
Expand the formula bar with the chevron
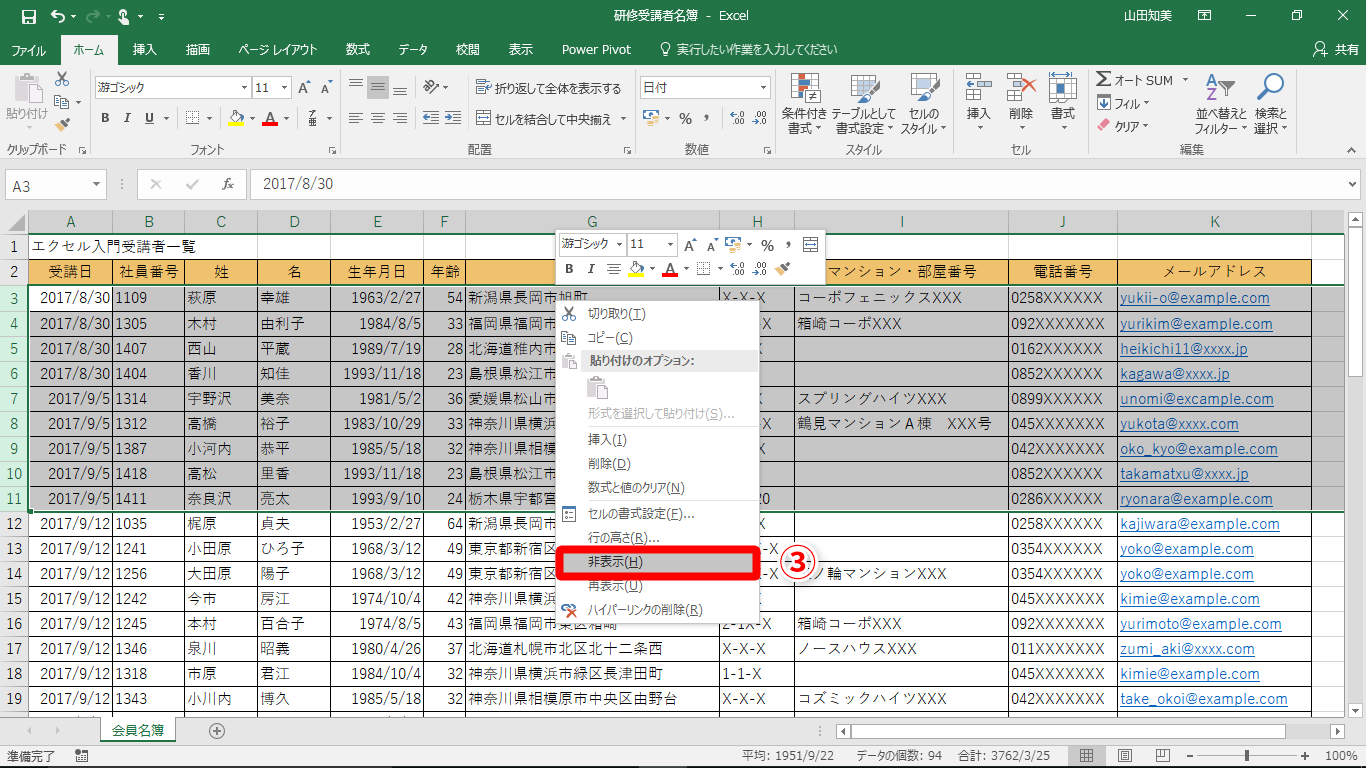pyautogui.click(x=1353, y=184)
